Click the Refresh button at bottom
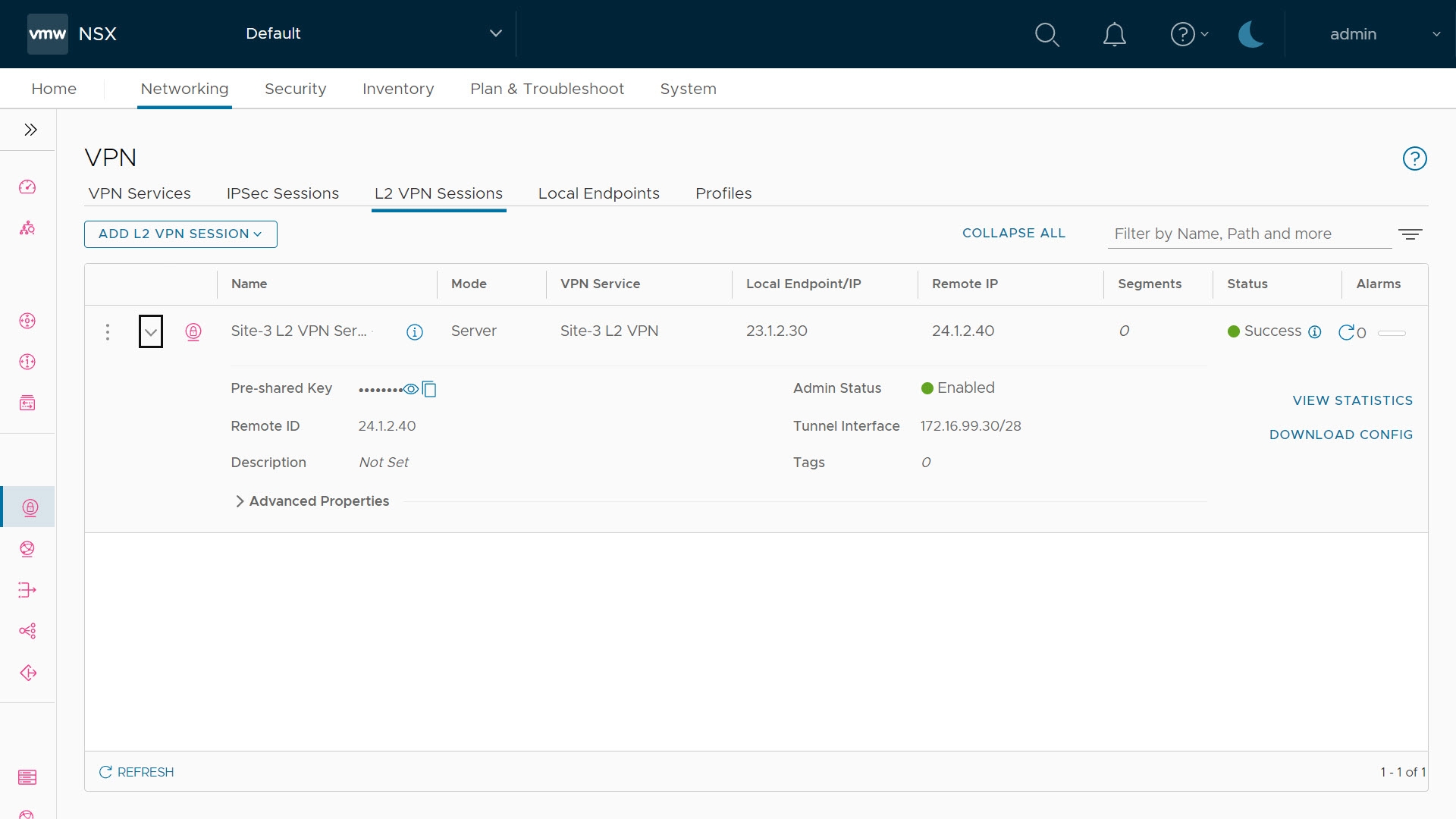This screenshot has width=1456, height=819. click(x=136, y=772)
